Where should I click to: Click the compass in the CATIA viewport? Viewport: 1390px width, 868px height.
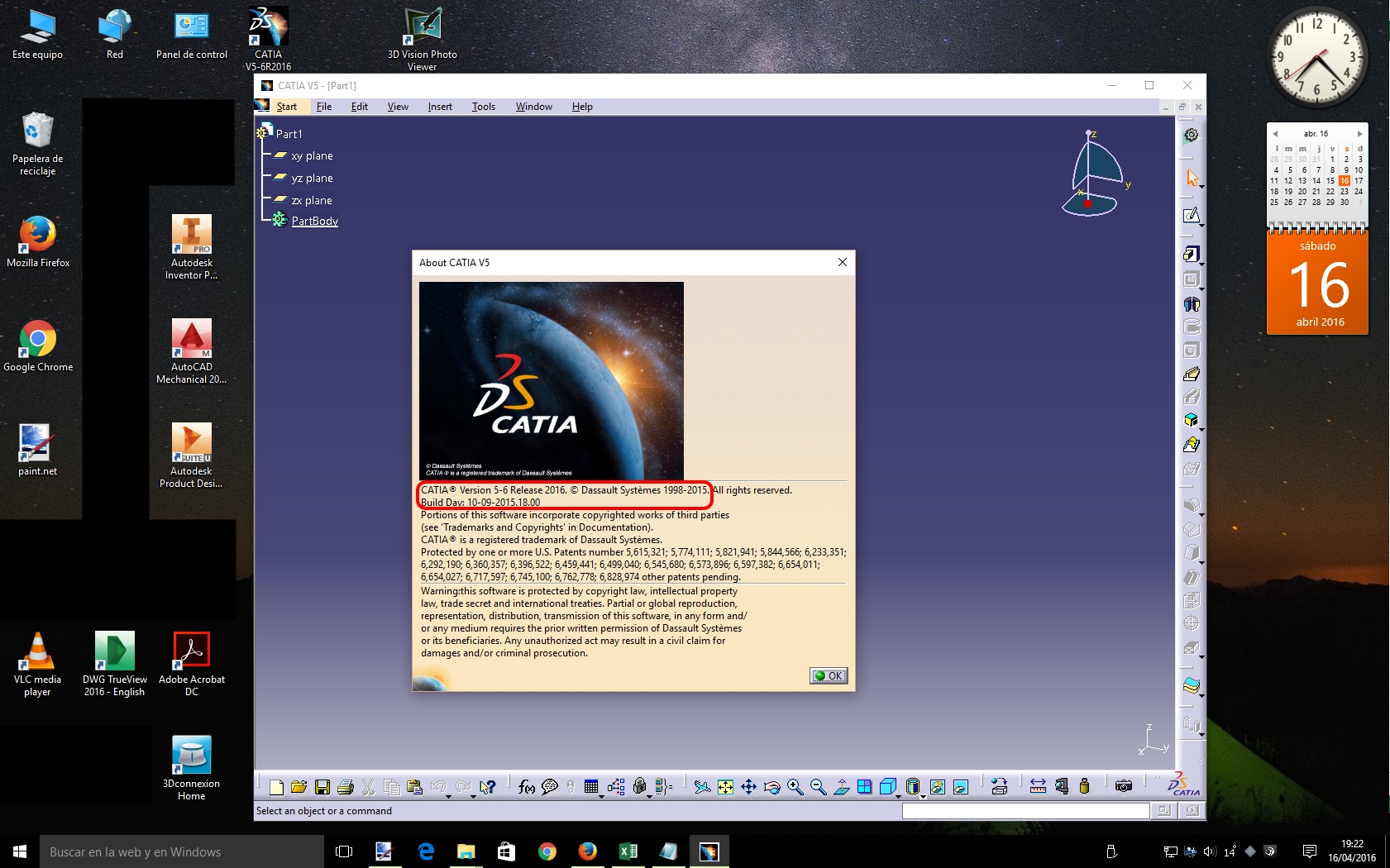pyautogui.click(x=1095, y=174)
